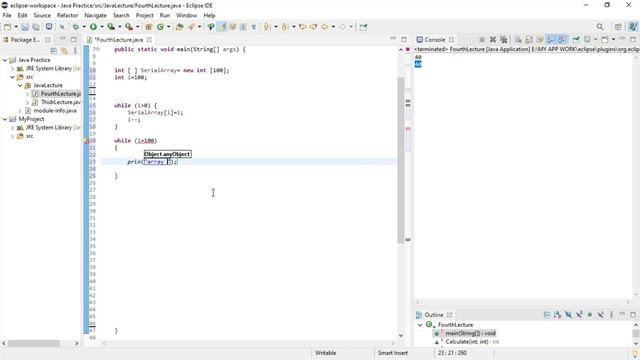
Task: Collapse FourthLecture in the Outline view
Action: [x=420, y=325]
